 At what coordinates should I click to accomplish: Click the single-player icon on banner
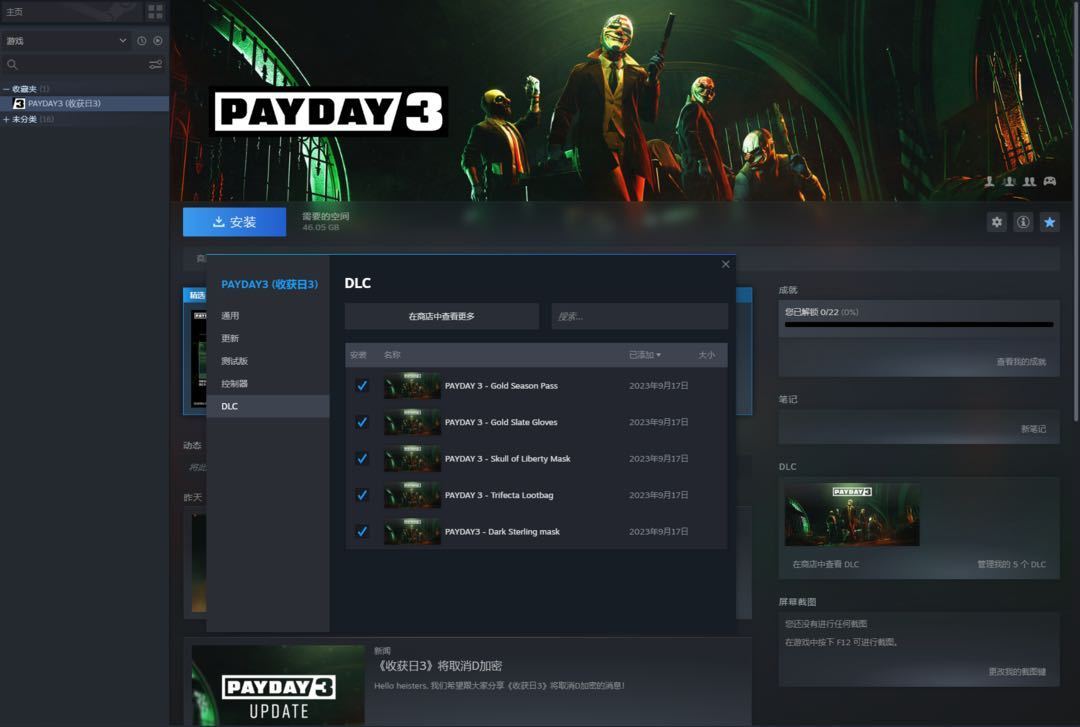989,181
